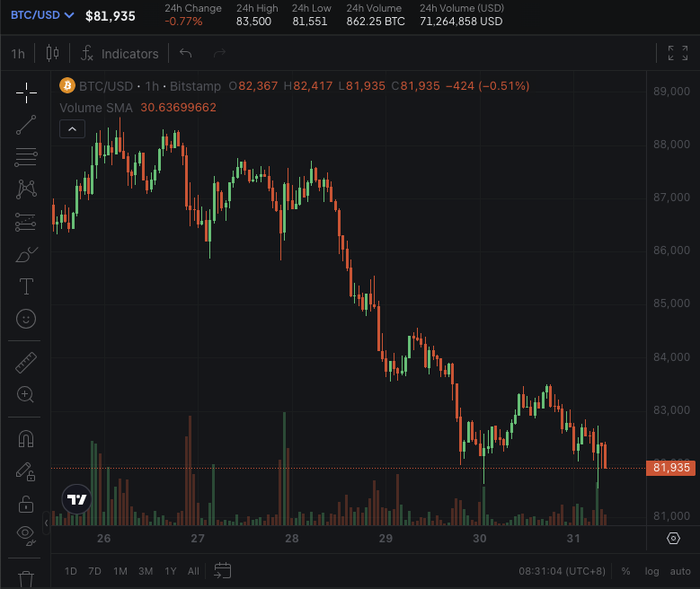This screenshot has width=700, height=589.
Task: Hide all drawings with eye icon
Action: (26, 535)
